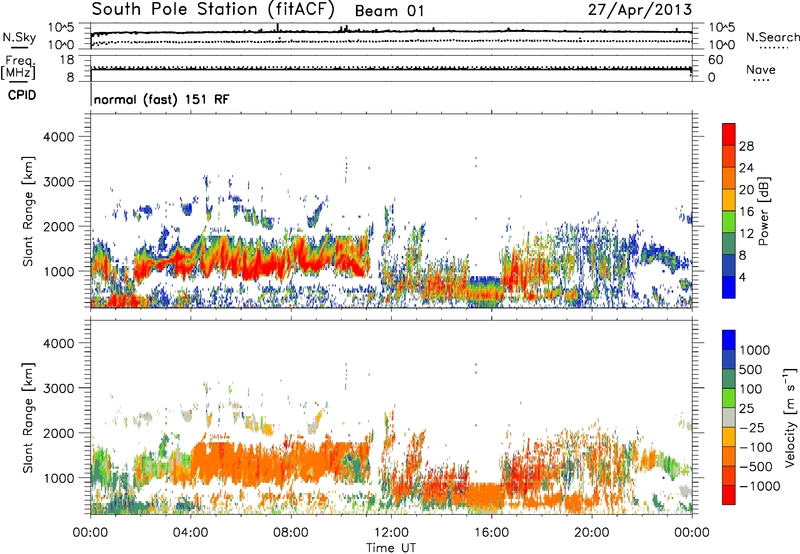
Task: Click the "18" frequency axis label
Action: pyautogui.click(x=67, y=60)
